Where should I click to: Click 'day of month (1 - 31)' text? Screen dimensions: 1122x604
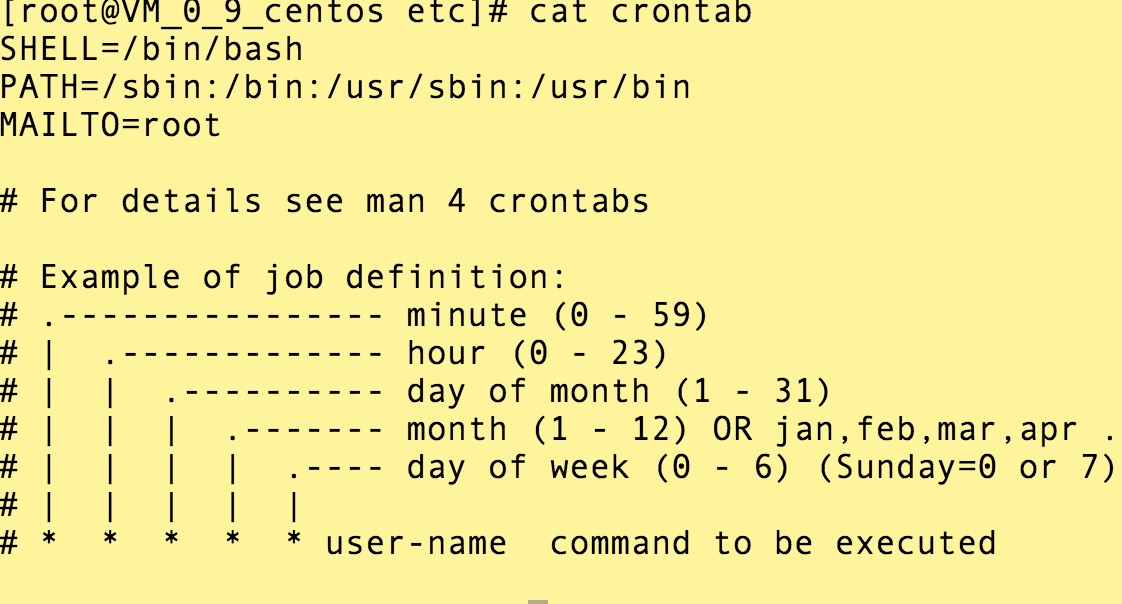coord(619,392)
